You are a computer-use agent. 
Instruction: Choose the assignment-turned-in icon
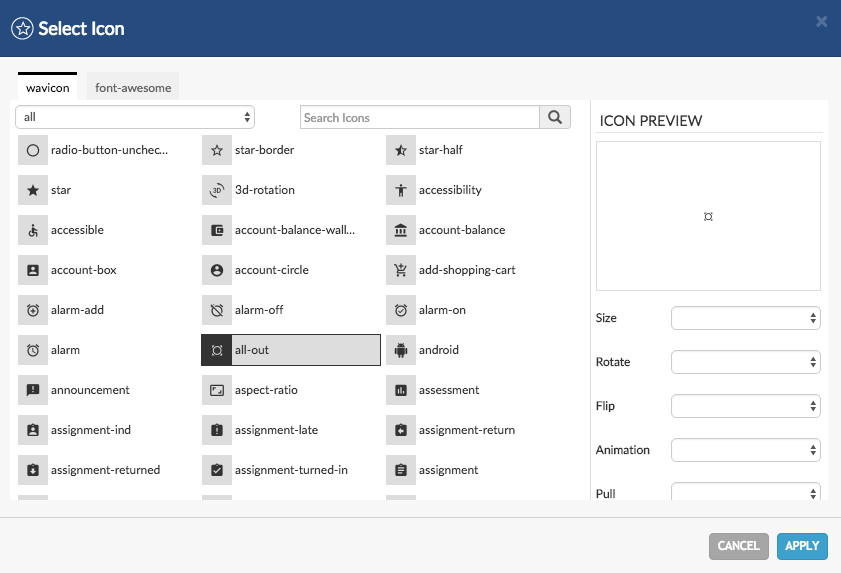(x=290, y=470)
